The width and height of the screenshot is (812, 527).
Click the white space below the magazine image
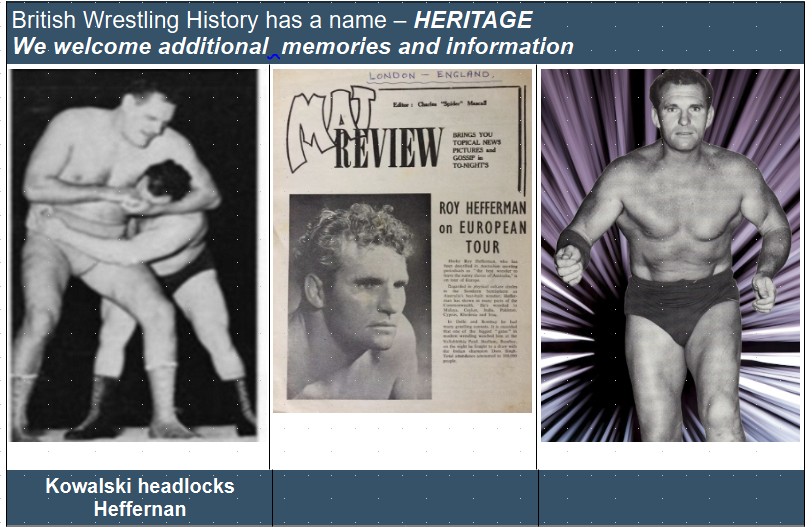click(403, 441)
